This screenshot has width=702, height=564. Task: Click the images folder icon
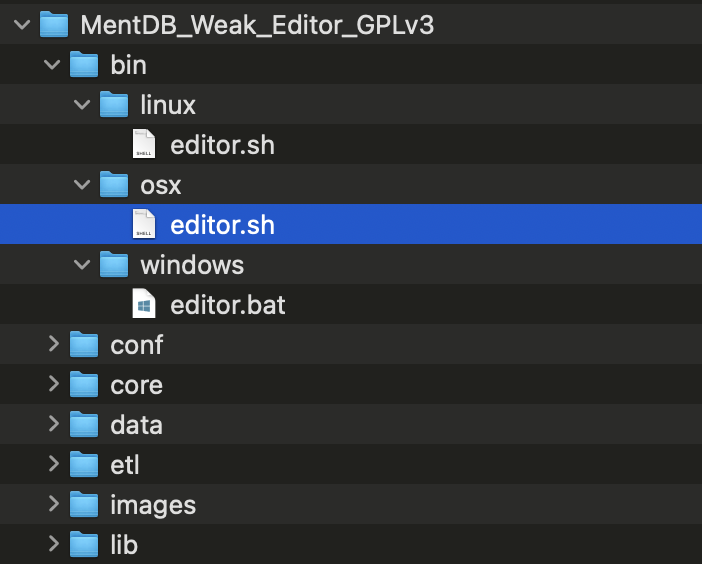[84, 505]
